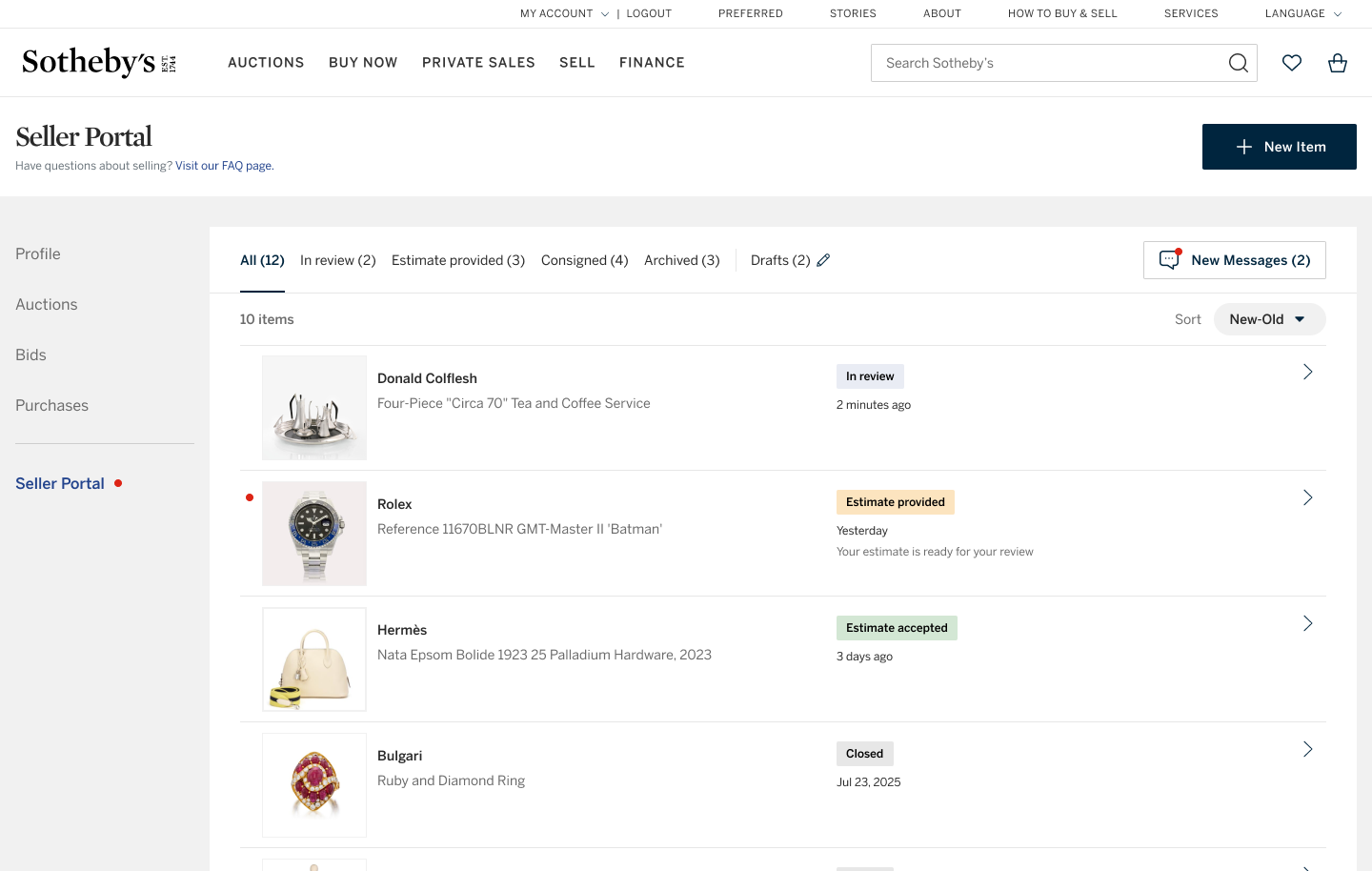The width and height of the screenshot is (1372, 871).
Task: Click the Estimate accepted status badge
Action: coord(897,628)
